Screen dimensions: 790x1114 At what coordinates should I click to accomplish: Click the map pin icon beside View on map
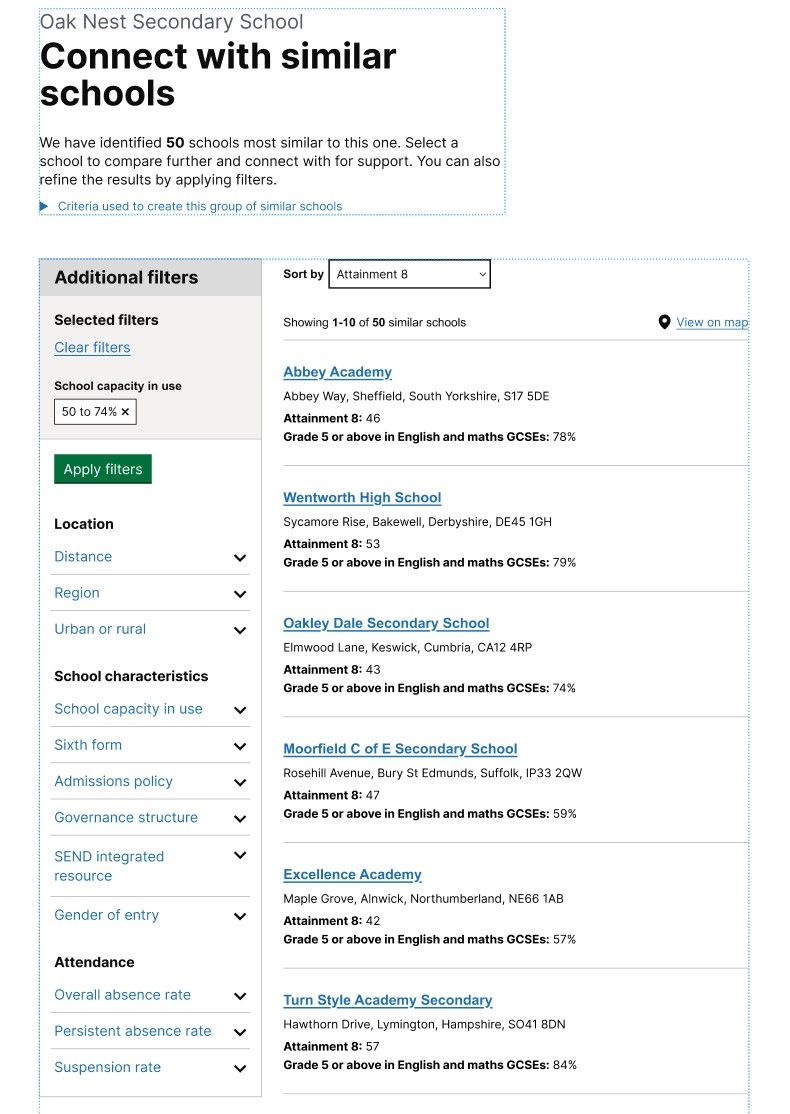tap(664, 322)
